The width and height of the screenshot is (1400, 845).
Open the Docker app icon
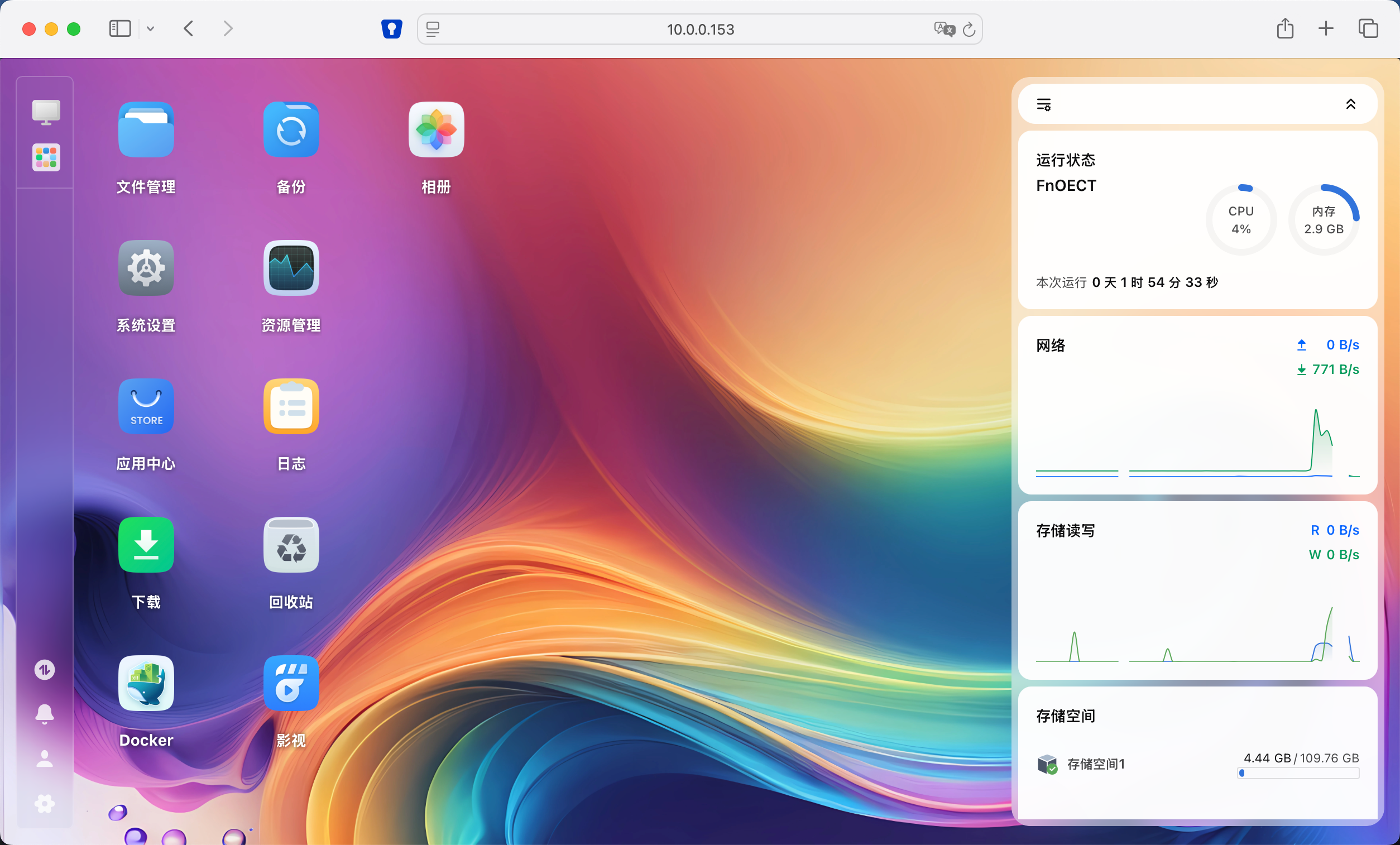pyautogui.click(x=146, y=683)
